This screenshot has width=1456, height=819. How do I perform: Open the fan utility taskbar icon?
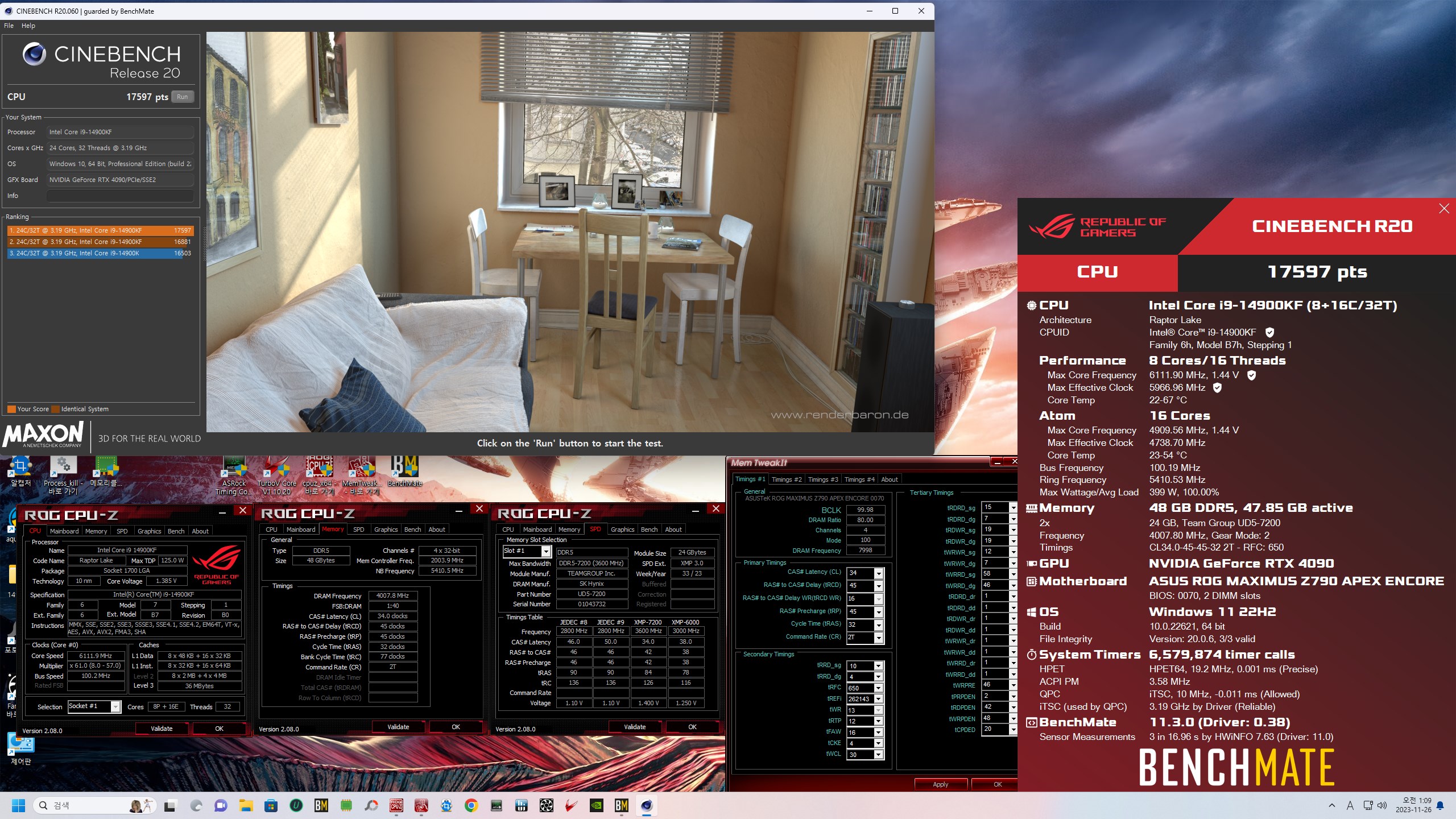[546, 805]
